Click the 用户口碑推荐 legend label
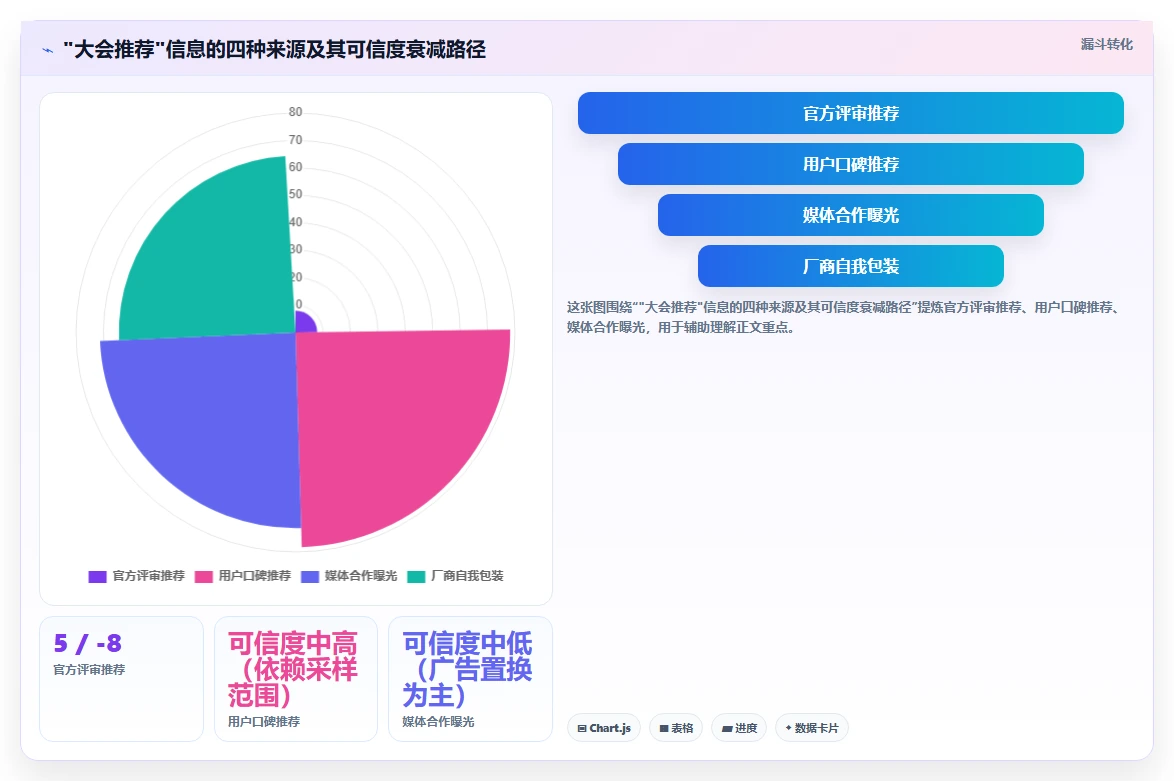Image resolution: width=1174 pixels, height=781 pixels. point(255,576)
